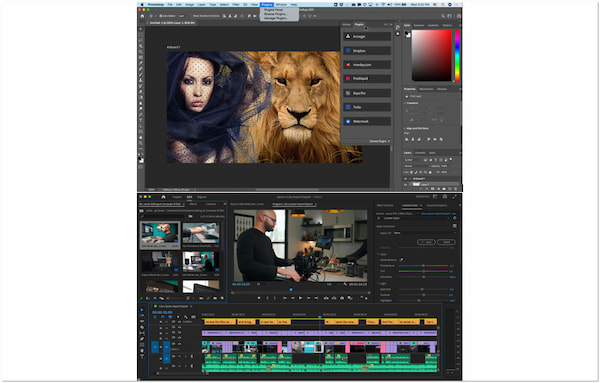The height and width of the screenshot is (383, 600).
Task: Click the rainbow hue slider strip
Action: (x=457, y=55)
